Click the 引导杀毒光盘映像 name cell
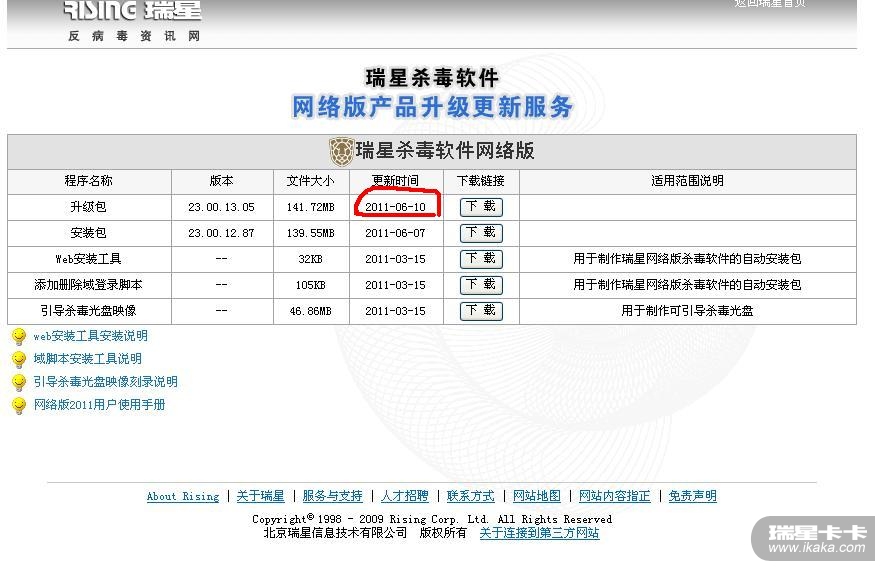The image size is (884, 567). [89, 311]
